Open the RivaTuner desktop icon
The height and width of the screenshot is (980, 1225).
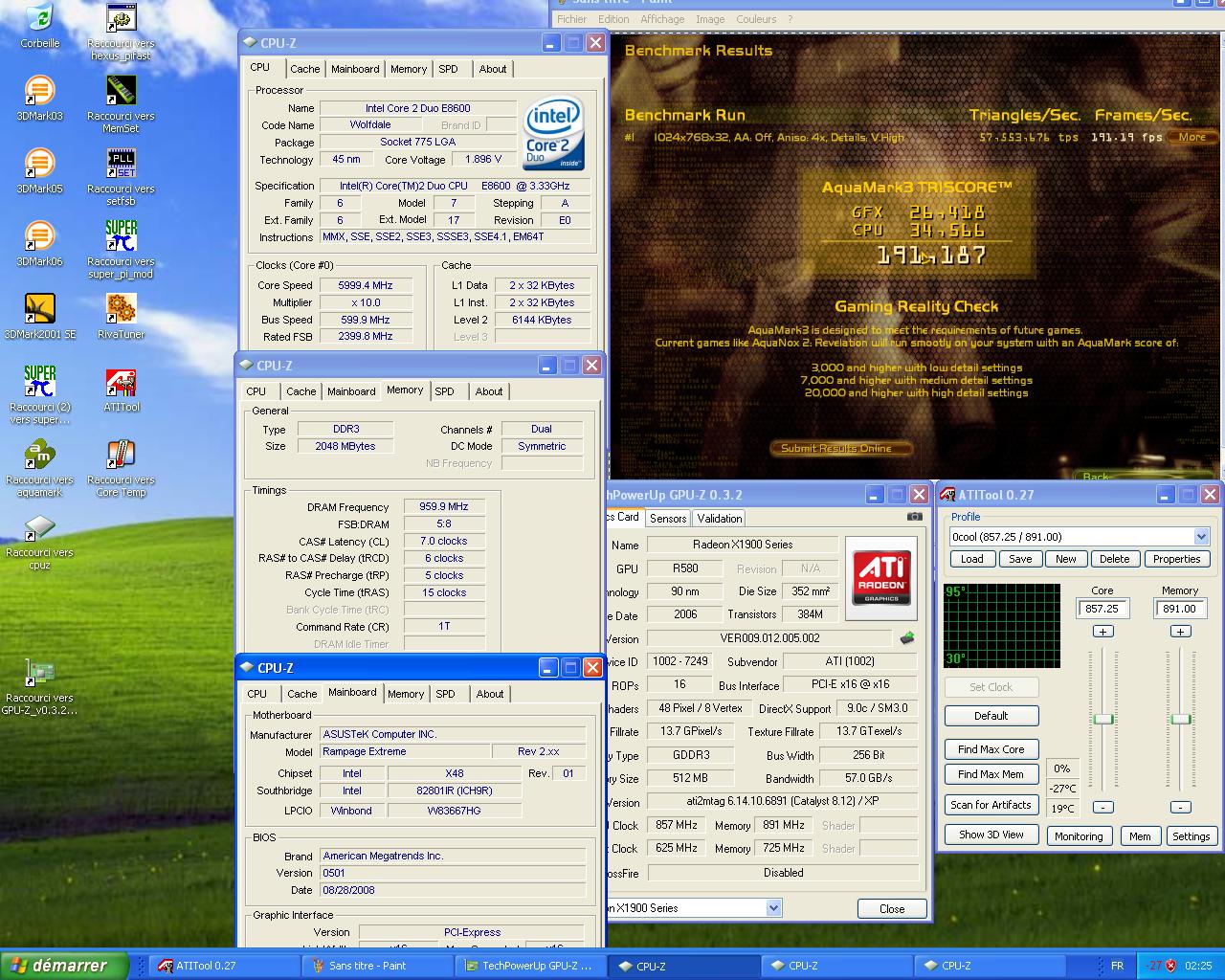pyautogui.click(x=121, y=317)
